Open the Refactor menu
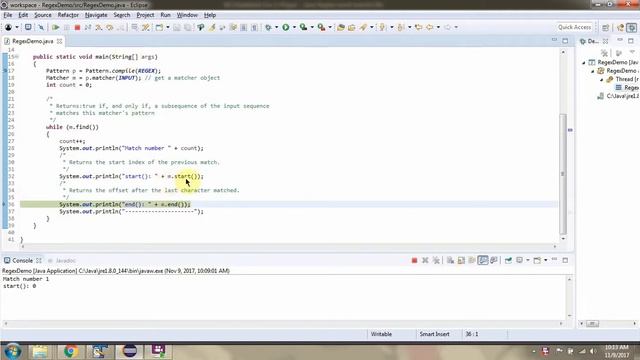 [68, 15]
